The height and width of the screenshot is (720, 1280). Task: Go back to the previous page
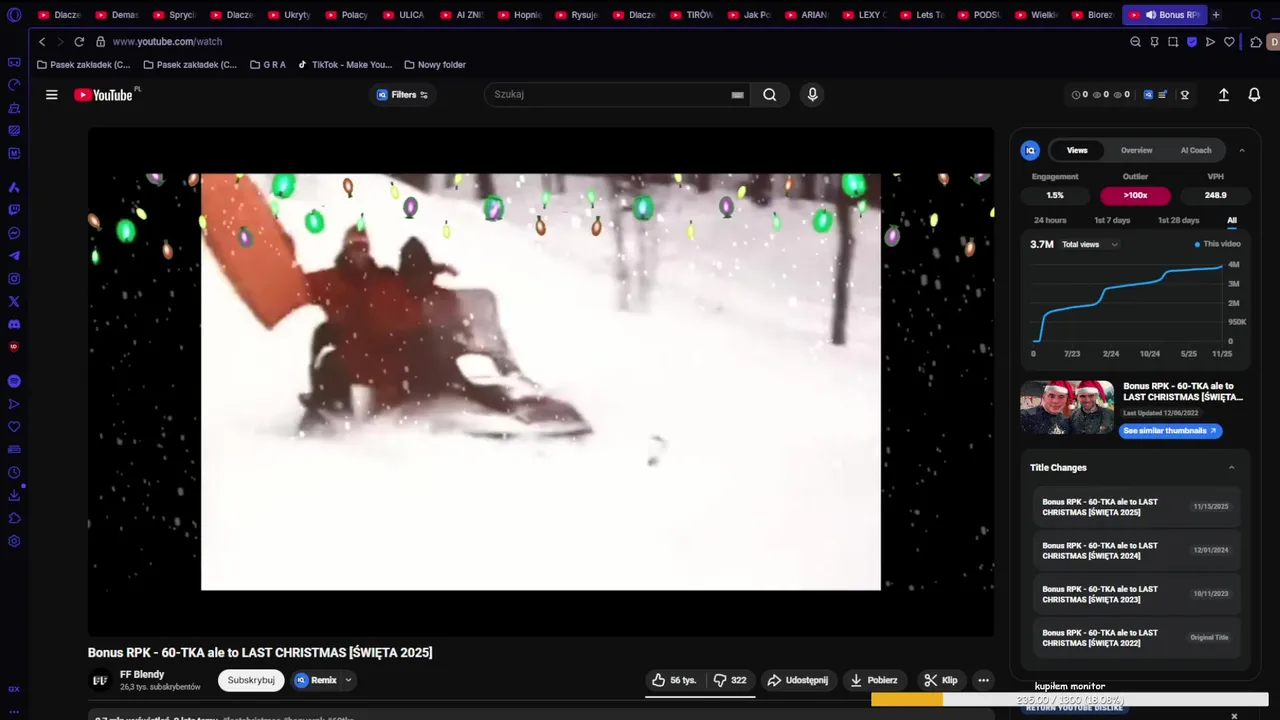(42, 42)
